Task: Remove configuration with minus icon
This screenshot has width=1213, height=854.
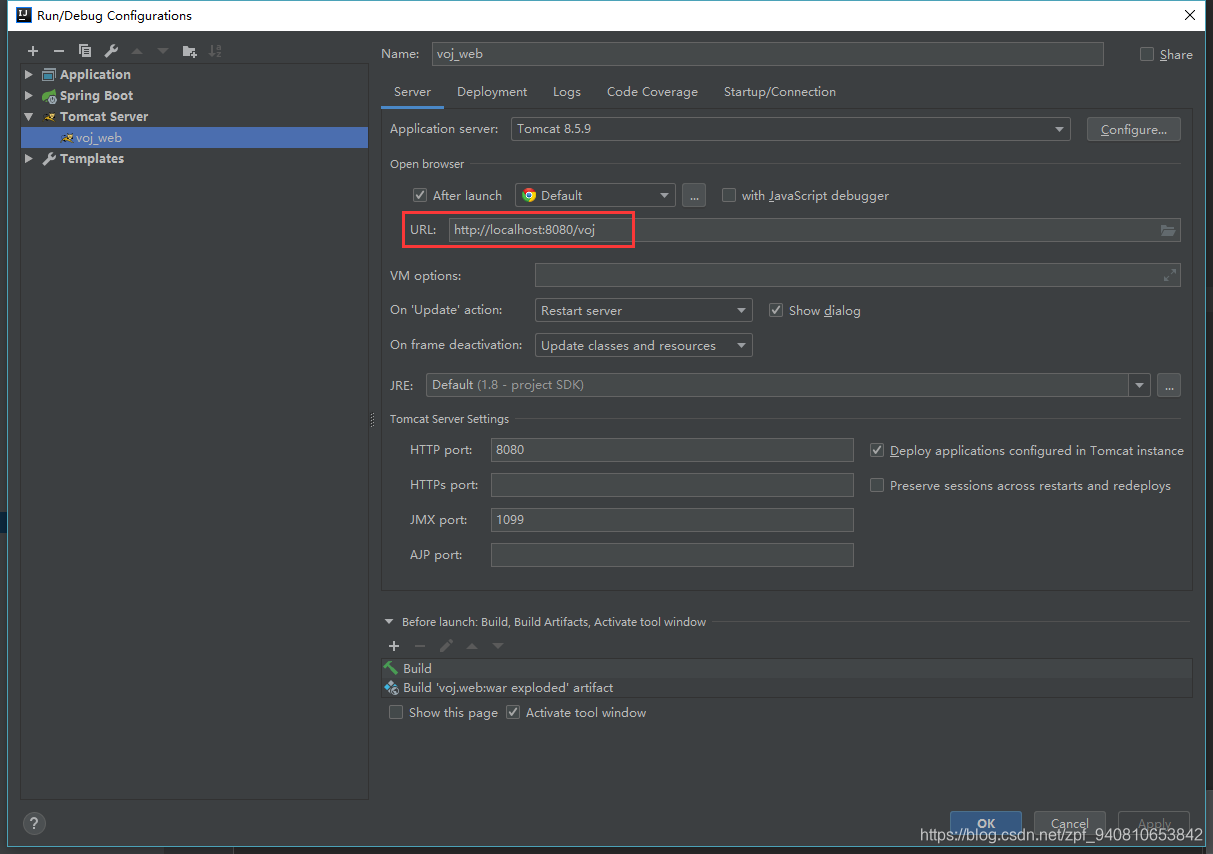Action: coord(59,51)
